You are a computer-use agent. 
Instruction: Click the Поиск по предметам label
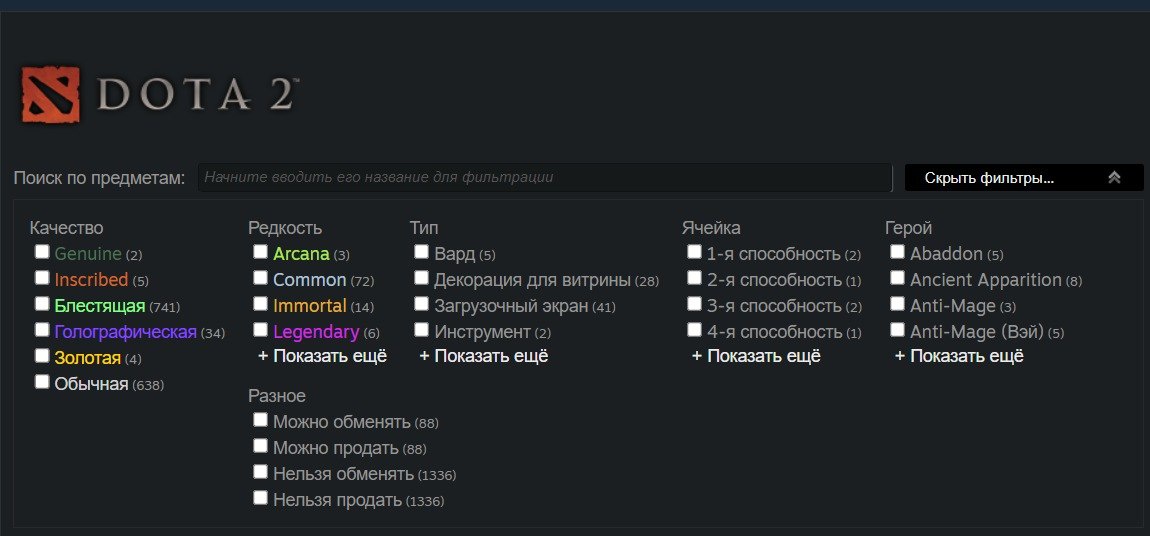pyautogui.click(x=99, y=178)
